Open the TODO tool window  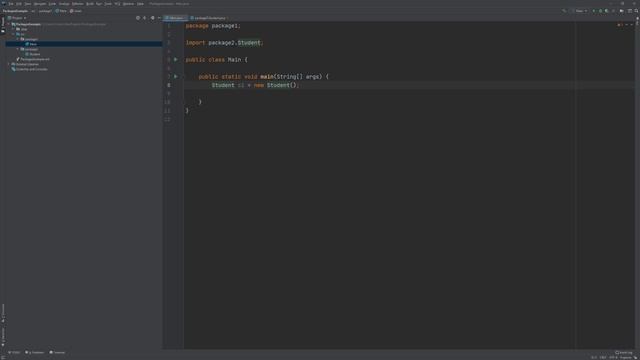14,352
